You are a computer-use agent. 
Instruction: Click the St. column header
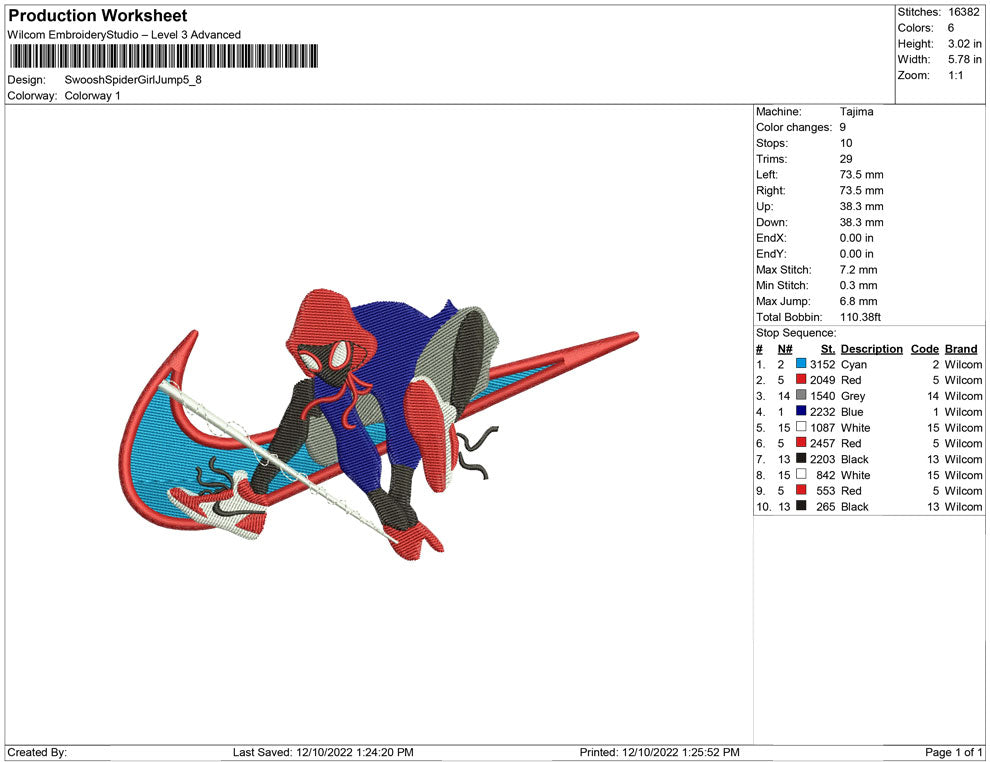[x=828, y=348]
